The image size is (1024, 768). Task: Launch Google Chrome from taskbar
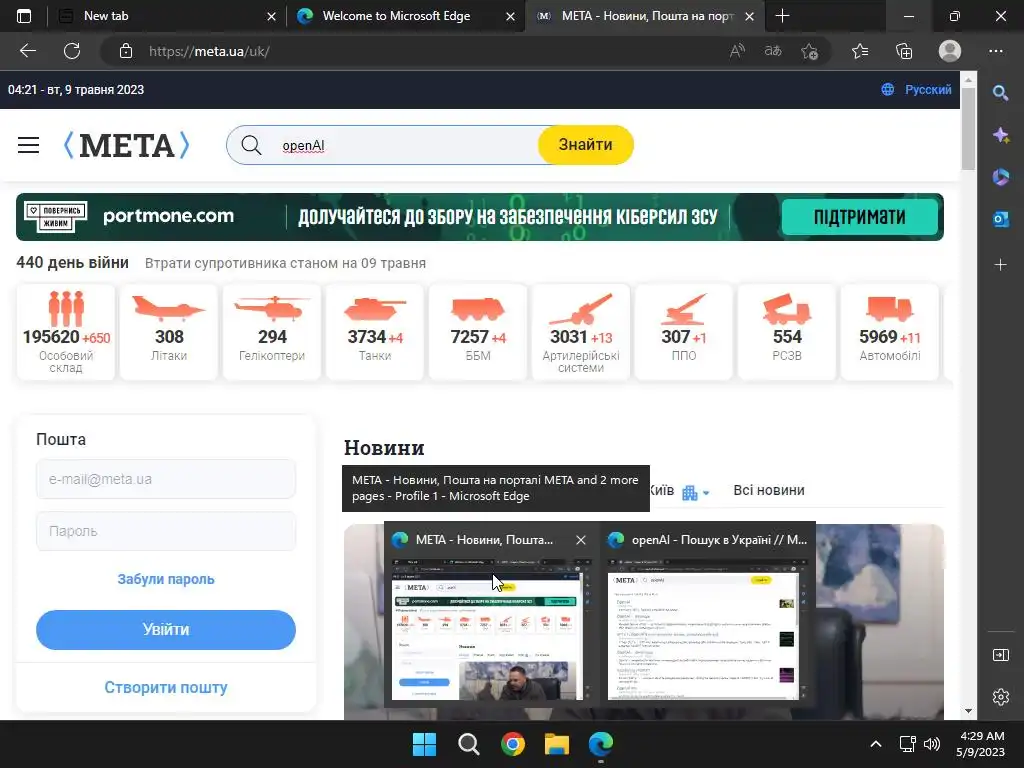click(x=513, y=744)
